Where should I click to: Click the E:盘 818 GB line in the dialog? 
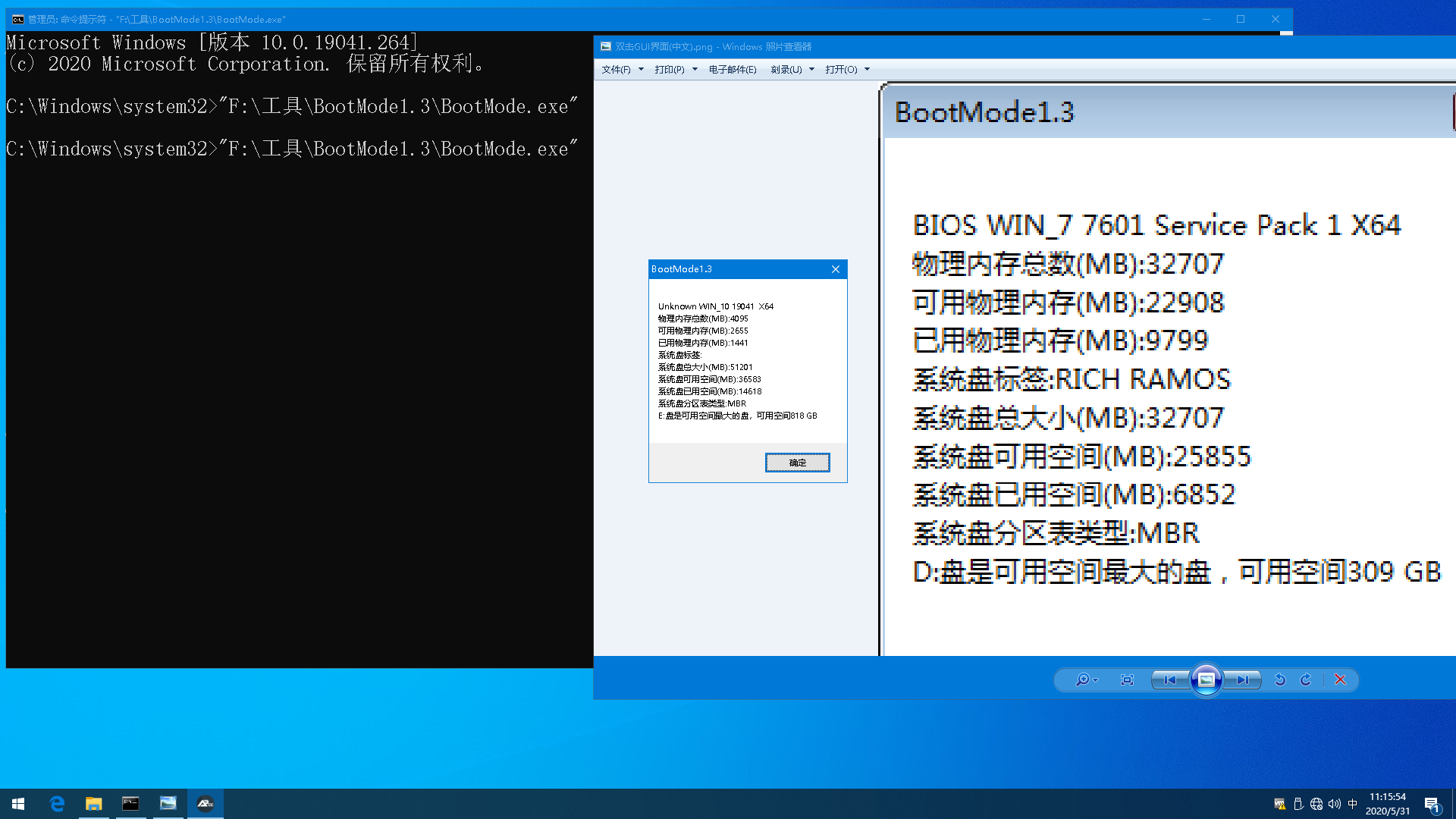coord(737,416)
